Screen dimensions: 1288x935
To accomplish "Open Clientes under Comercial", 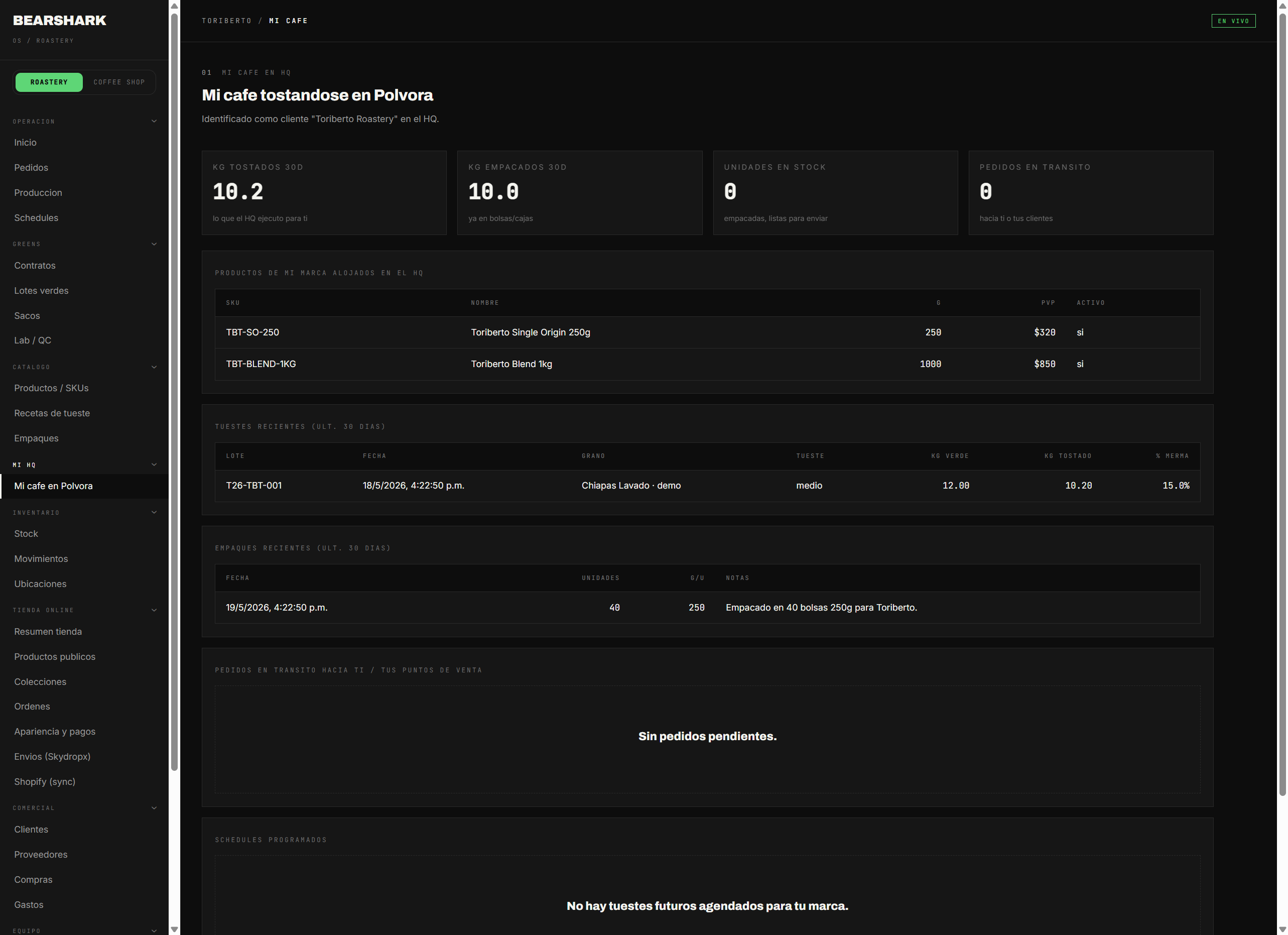I will pyautogui.click(x=84, y=830).
